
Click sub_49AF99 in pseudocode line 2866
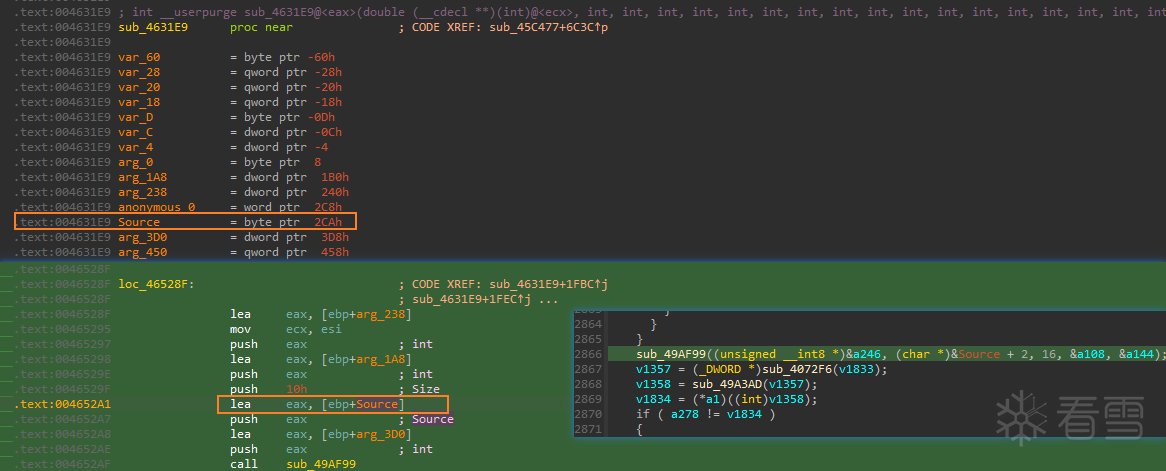(x=669, y=354)
